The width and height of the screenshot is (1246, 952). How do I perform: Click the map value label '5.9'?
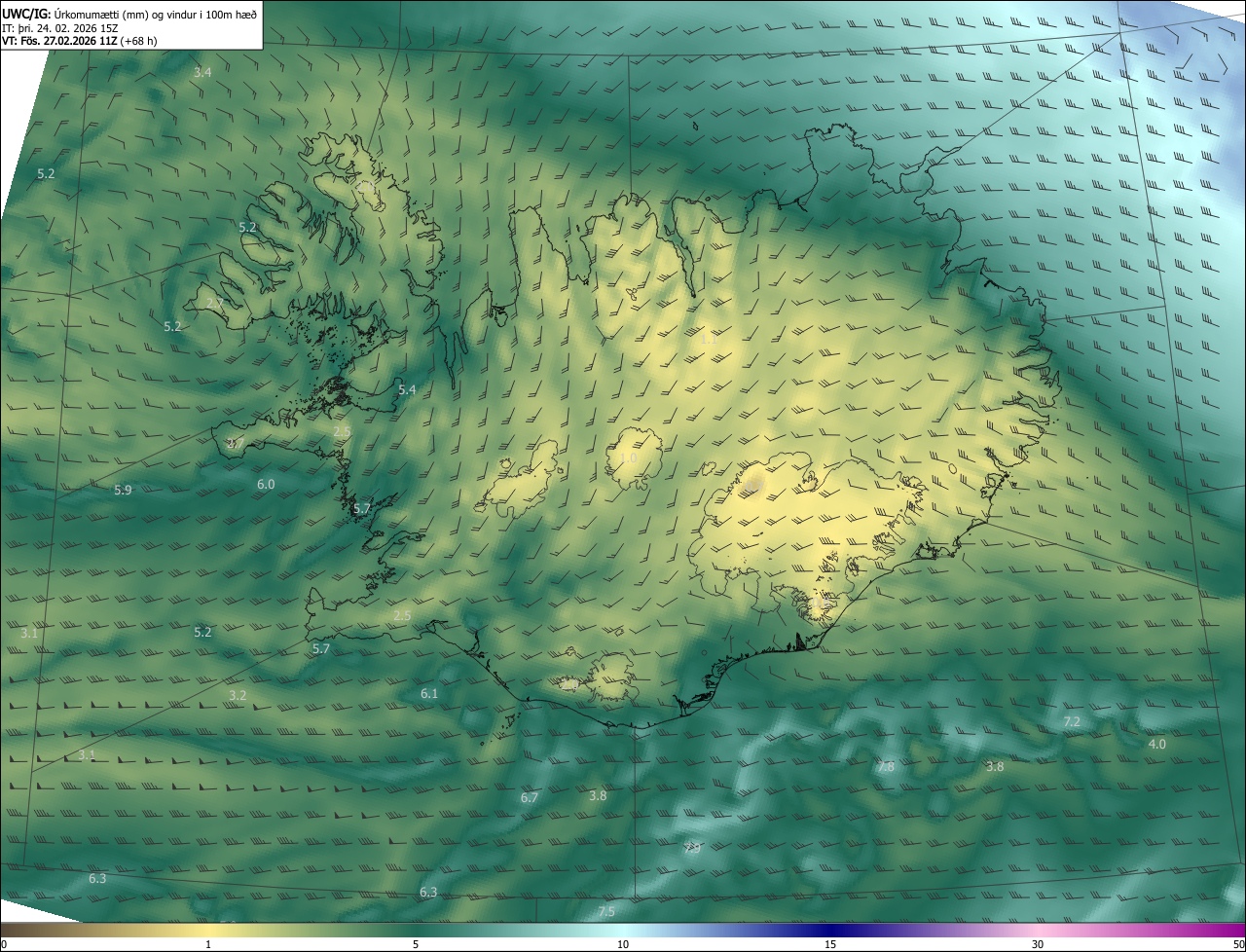tap(123, 490)
